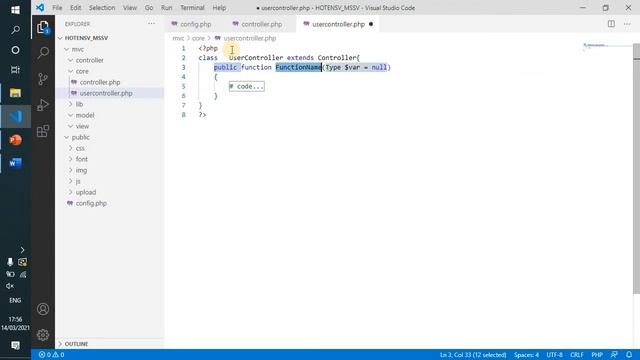Viewport: 640px width, 360px height.
Task: Switch to controller.php editor tab
Action: pyautogui.click(x=262, y=24)
